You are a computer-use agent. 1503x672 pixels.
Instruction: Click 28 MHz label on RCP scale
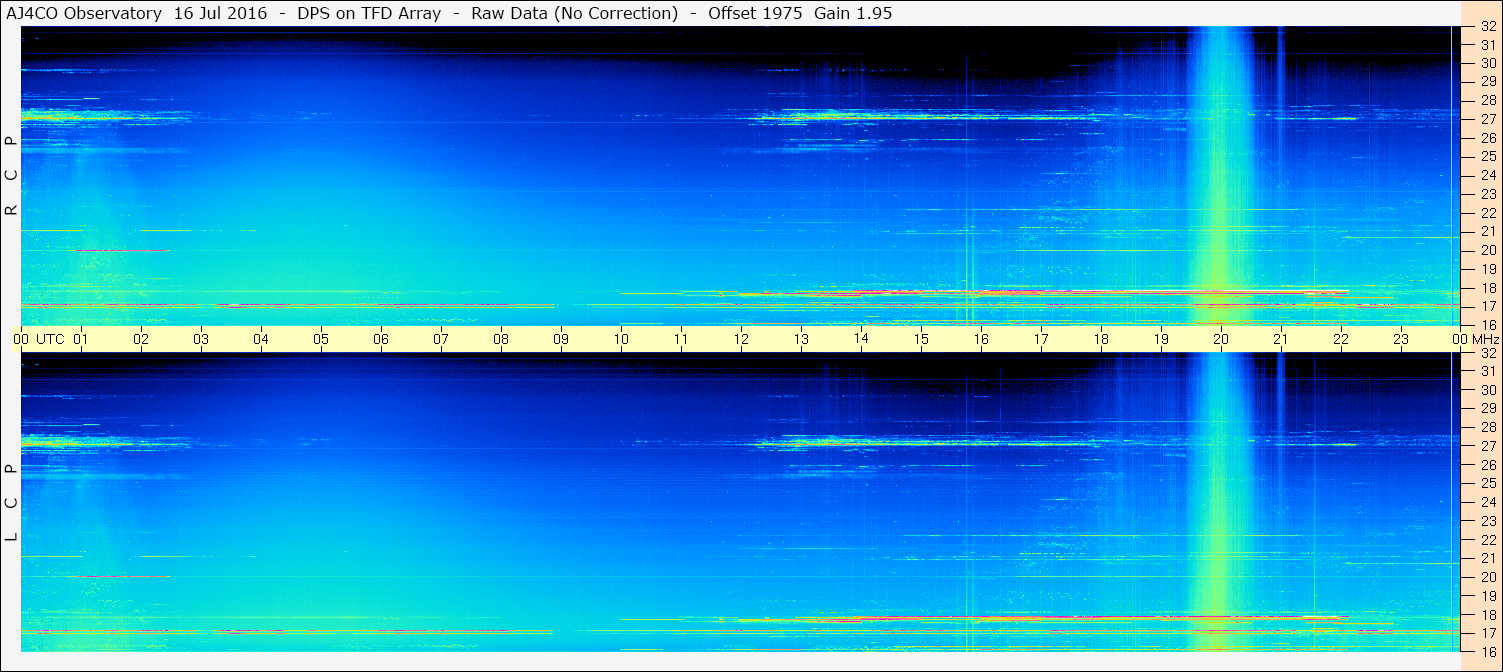pyautogui.click(x=1487, y=100)
